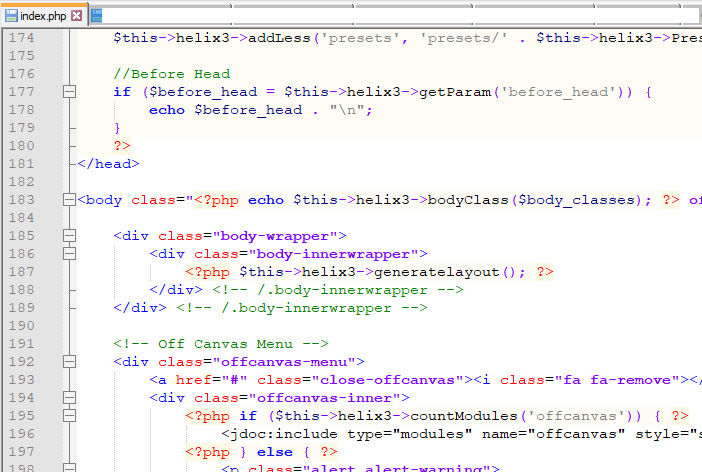
Task: Collapse the body tag fold at line 183
Action: pos(69,200)
